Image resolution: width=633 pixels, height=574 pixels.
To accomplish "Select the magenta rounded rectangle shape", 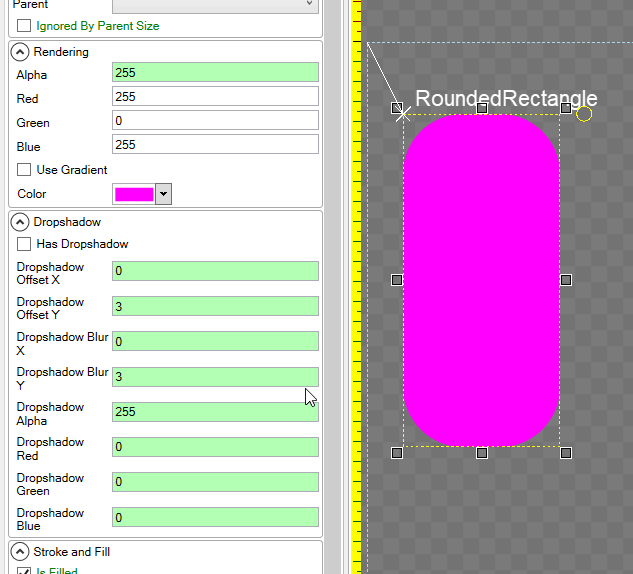I will tap(482, 281).
